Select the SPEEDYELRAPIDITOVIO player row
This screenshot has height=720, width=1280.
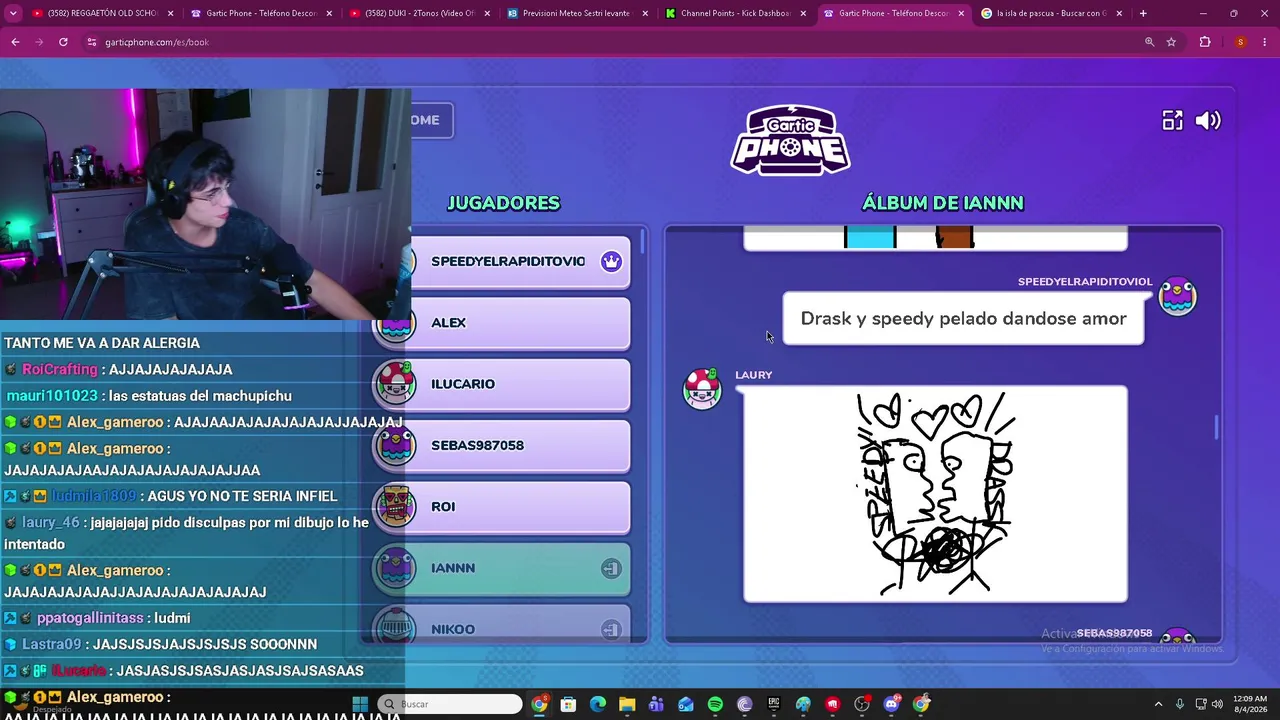(x=518, y=262)
